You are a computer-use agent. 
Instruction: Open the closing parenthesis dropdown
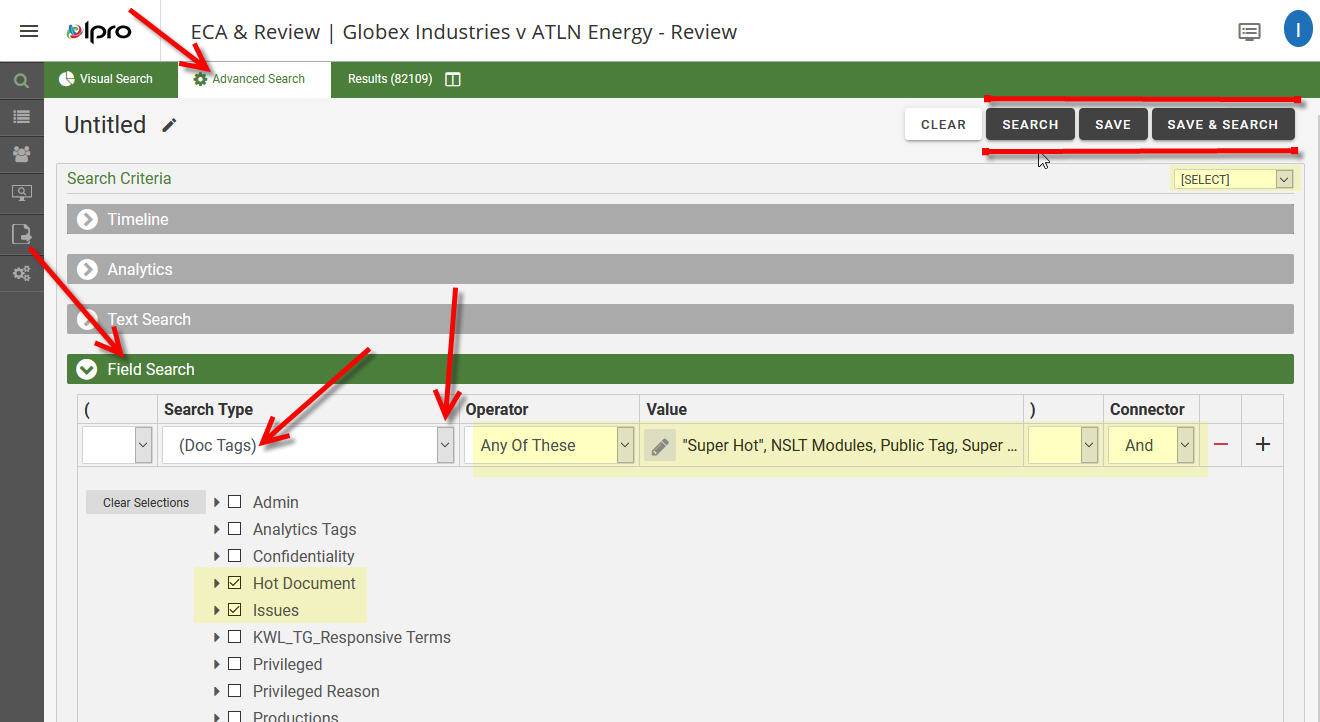pos(1063,445)
